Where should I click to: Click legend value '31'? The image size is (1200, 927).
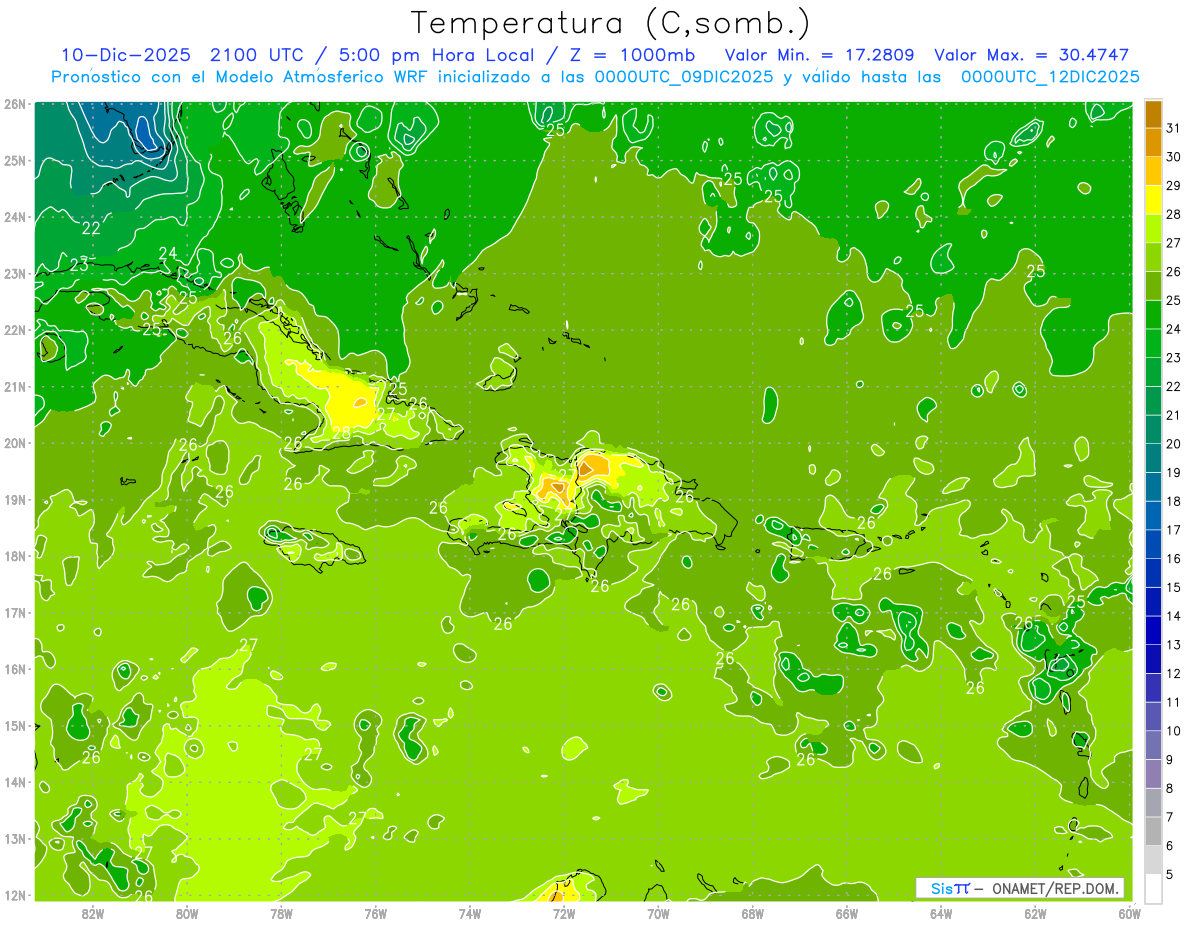(1173, 128)
